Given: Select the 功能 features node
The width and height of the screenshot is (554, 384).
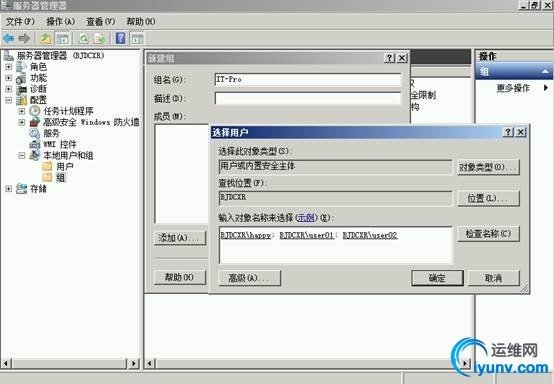Looking at the screenshot, I should pos(38,78).
